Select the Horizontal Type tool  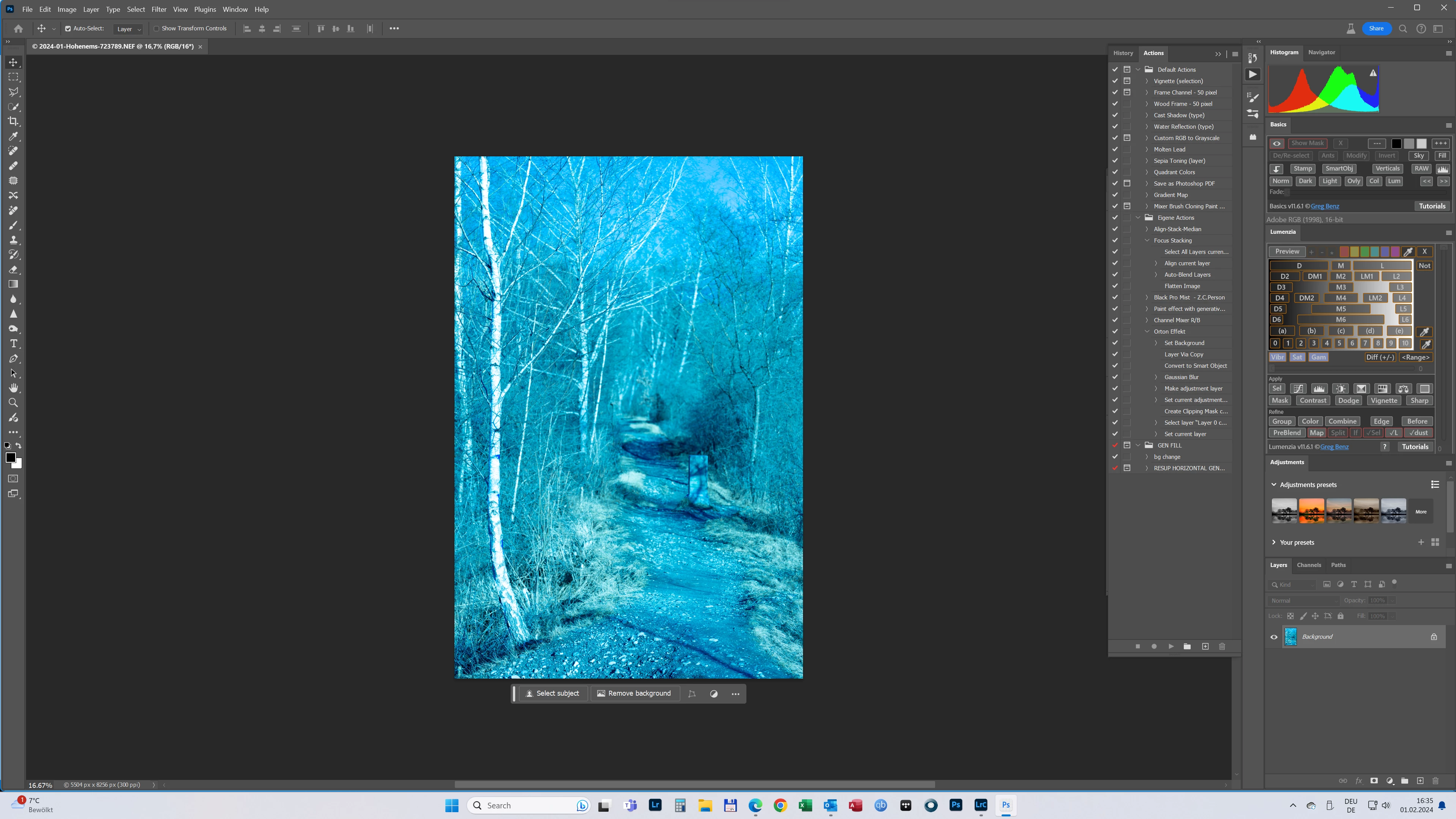(13, 344)
